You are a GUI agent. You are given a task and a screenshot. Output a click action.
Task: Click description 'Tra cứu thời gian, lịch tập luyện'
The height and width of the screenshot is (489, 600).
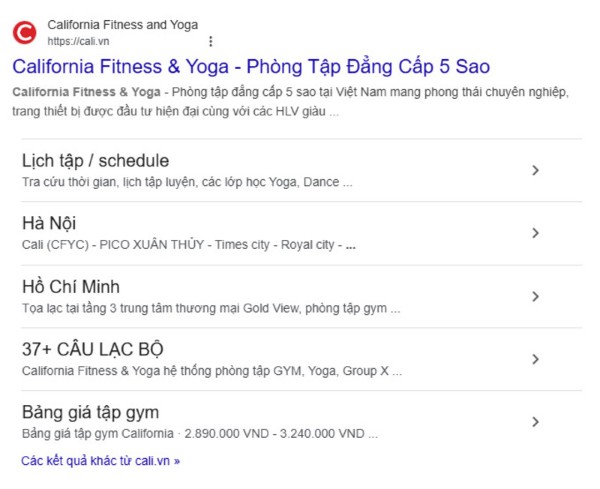pos(187,182)
